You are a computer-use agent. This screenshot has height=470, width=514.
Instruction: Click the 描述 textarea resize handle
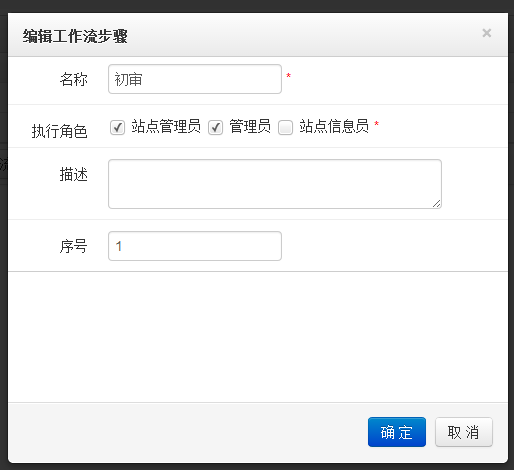pyautogui.click(x=436, y=203)
